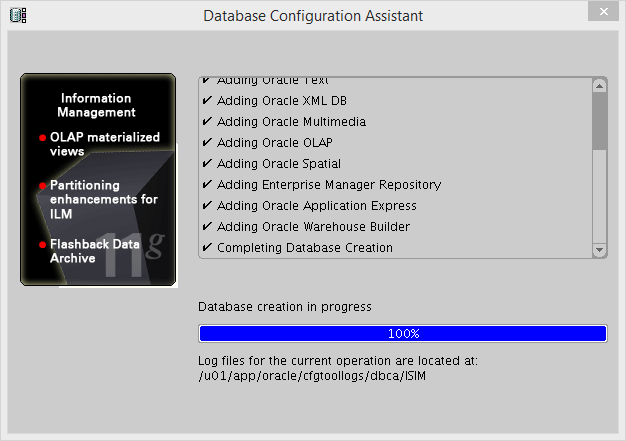This screenshot has height=441, width=626.
Task: Click the checkmark next to Adding Oracle OLAP
Action: (207, 143)
